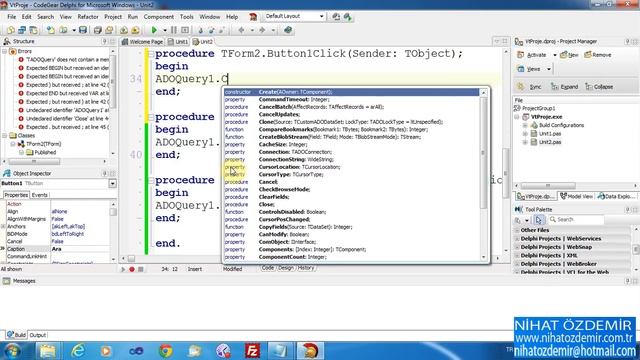Open the File menu
This screenshot has width=640, height=360.
point(11,17)
